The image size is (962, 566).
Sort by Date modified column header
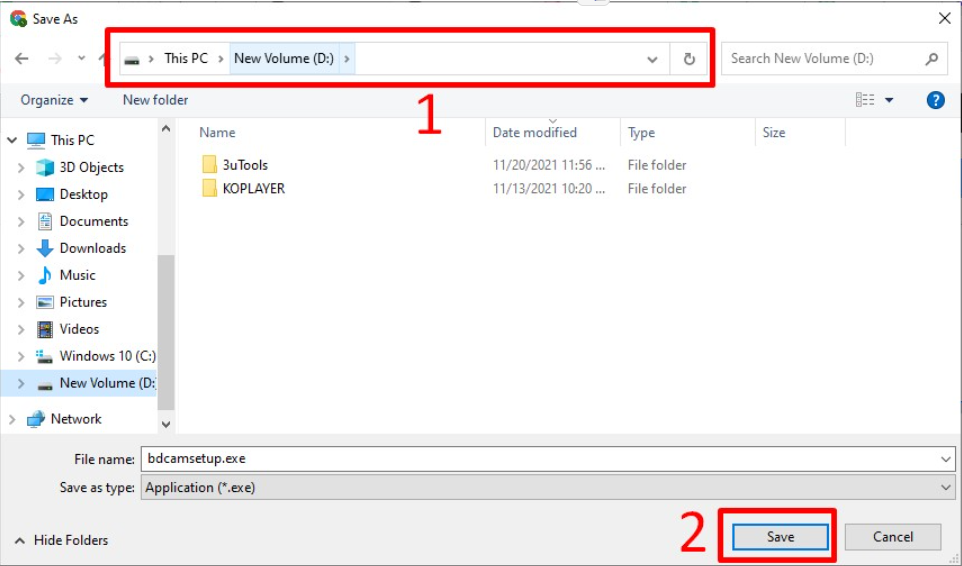click(x=534, y=132)
